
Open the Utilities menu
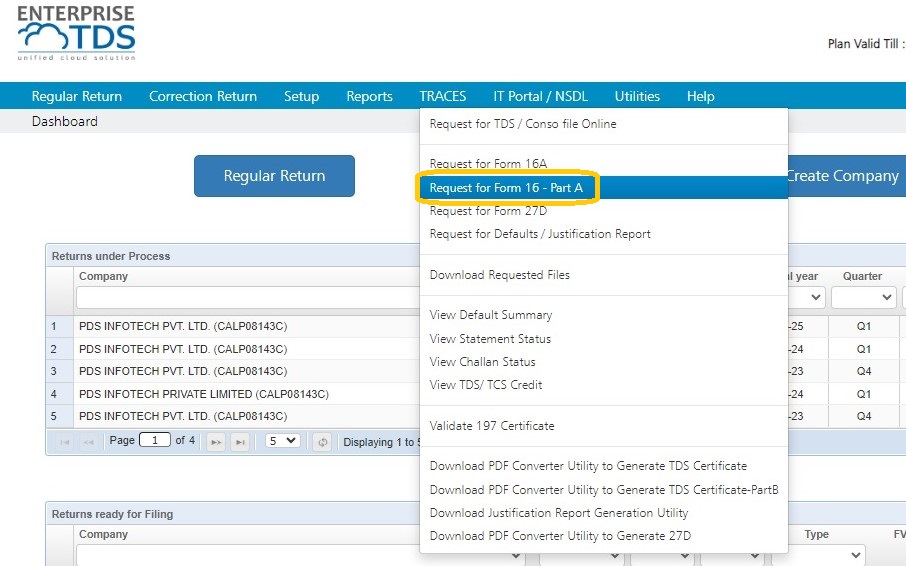tap(637, 96)
